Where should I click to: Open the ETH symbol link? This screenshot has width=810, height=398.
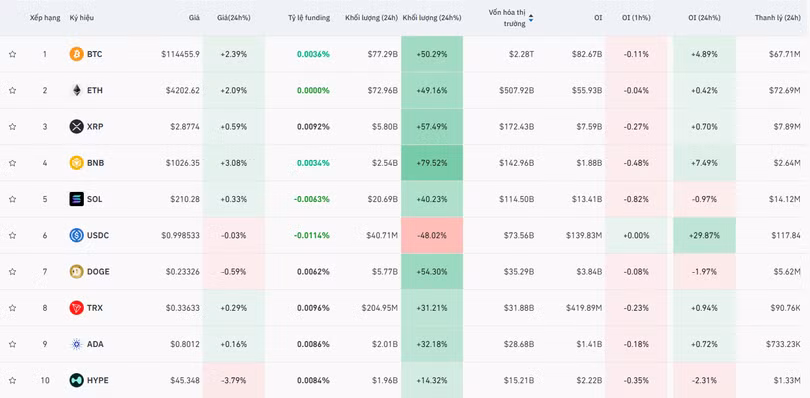pos(95,90)
